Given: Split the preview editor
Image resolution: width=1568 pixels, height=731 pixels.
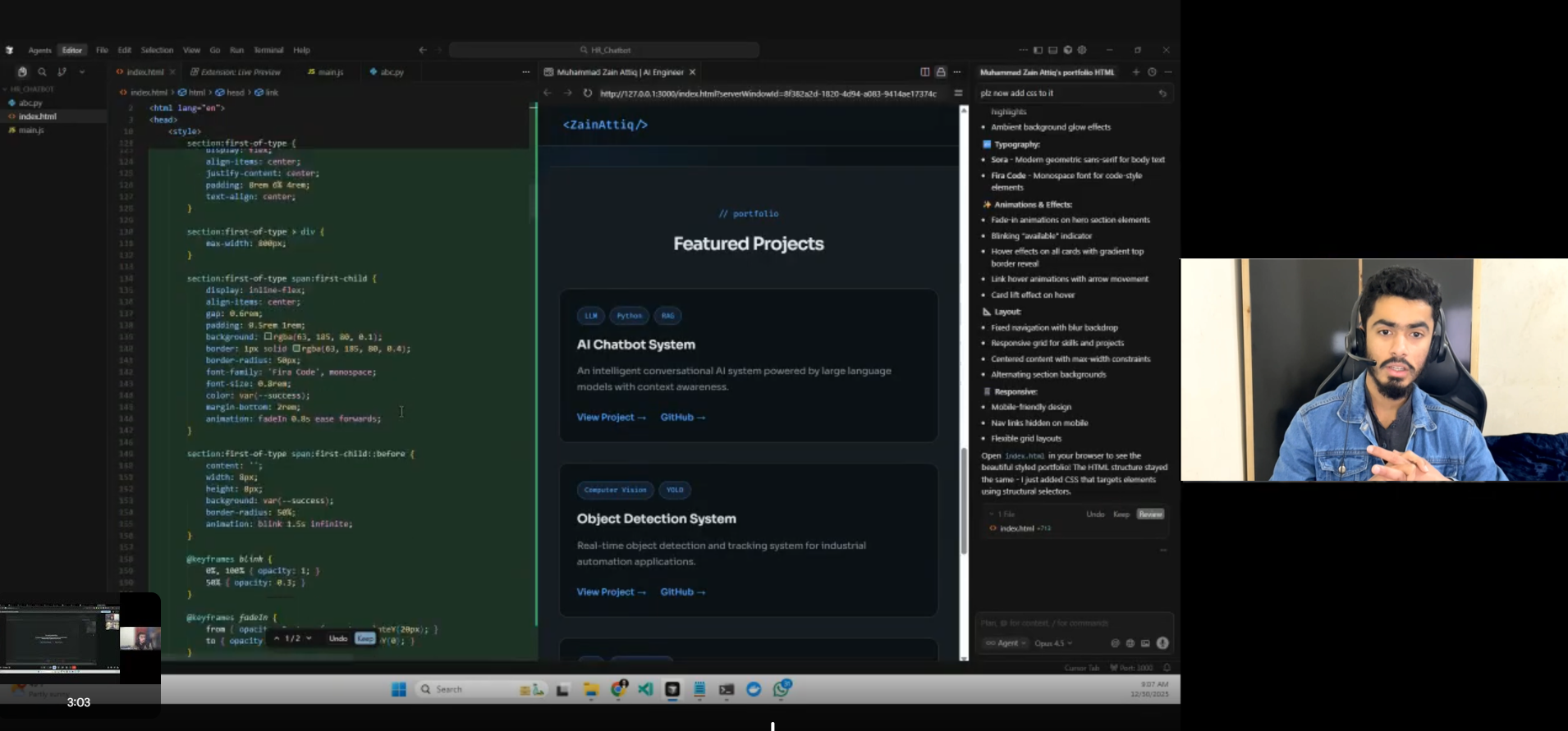Looking at the screenshot, I should point(924,72).
